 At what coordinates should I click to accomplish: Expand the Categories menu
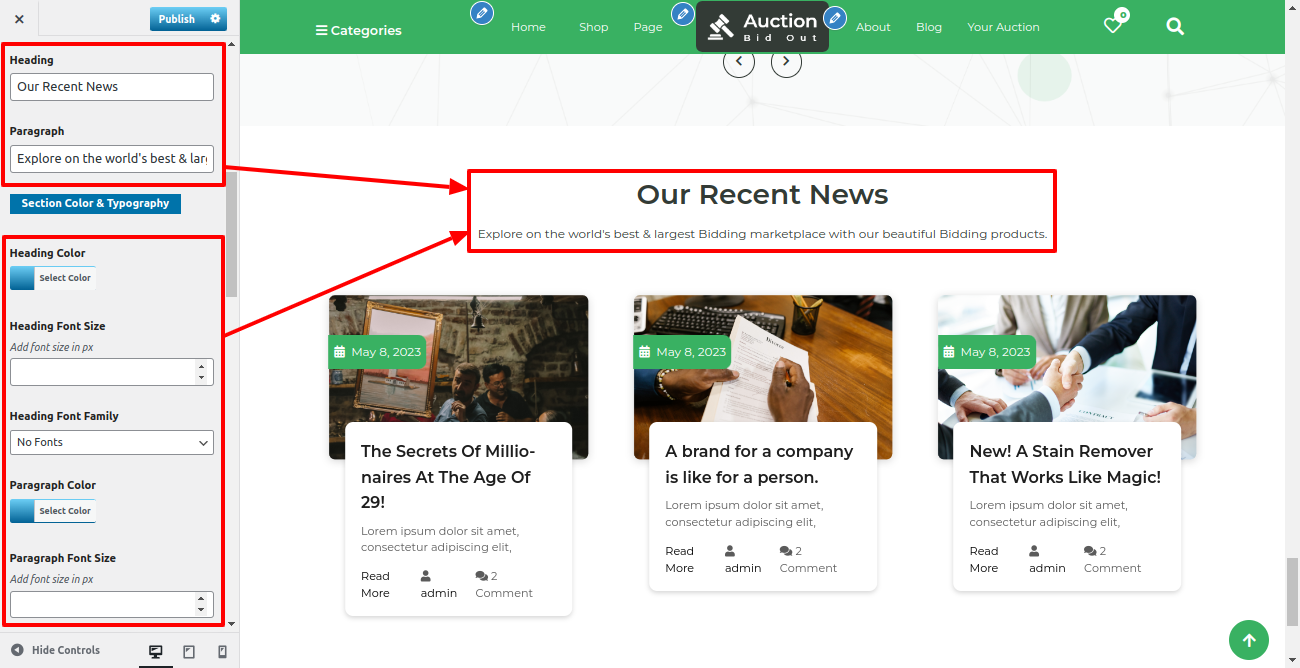359,30
